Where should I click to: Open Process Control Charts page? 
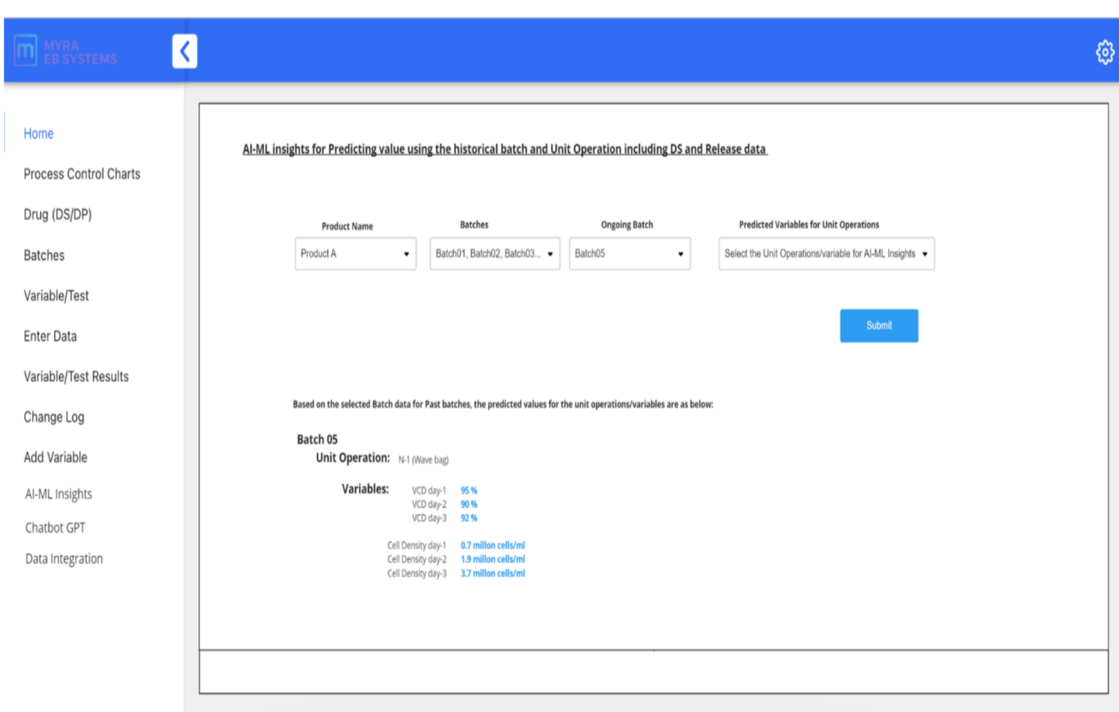(82, 174)
